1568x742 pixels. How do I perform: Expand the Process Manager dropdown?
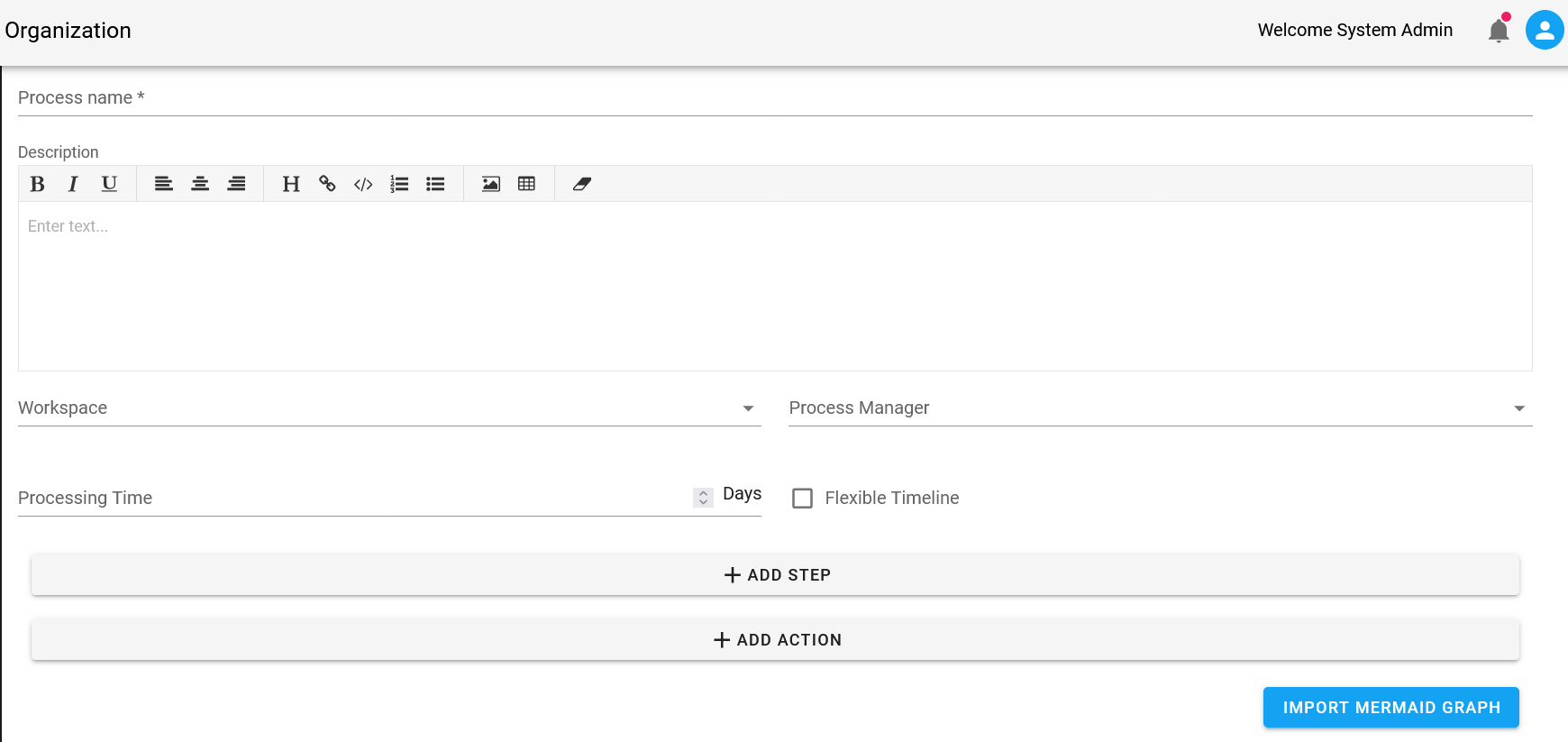tap(1160, 408)
